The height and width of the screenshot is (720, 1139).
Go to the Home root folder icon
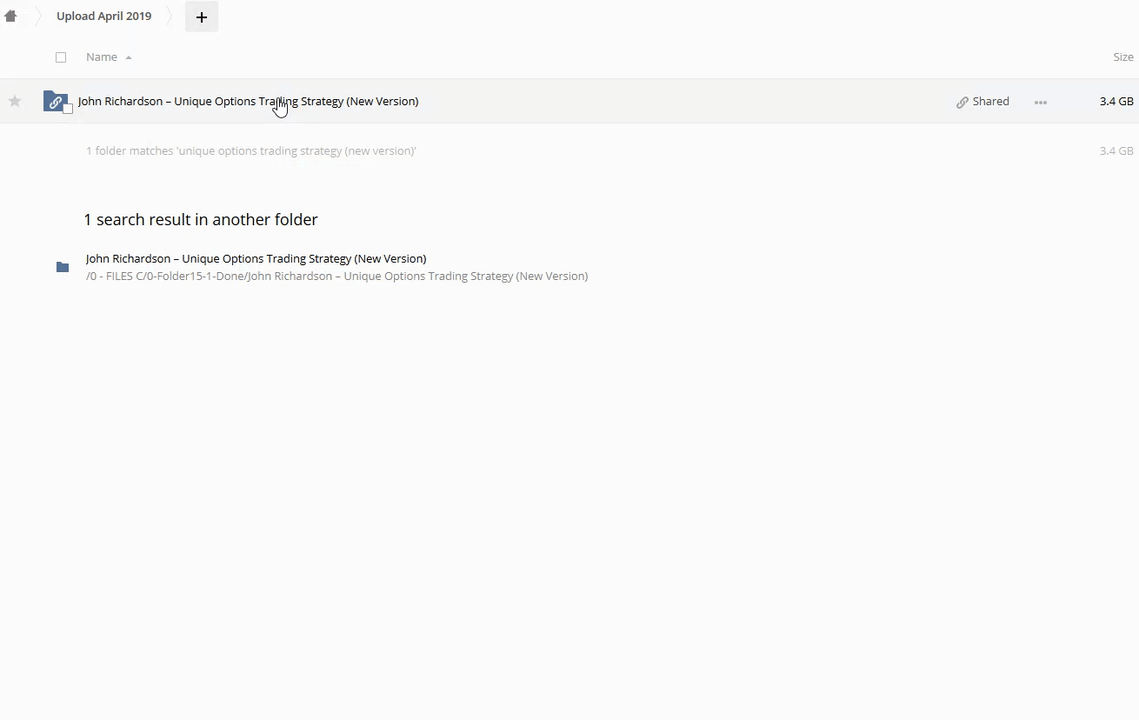click(11, 16)
